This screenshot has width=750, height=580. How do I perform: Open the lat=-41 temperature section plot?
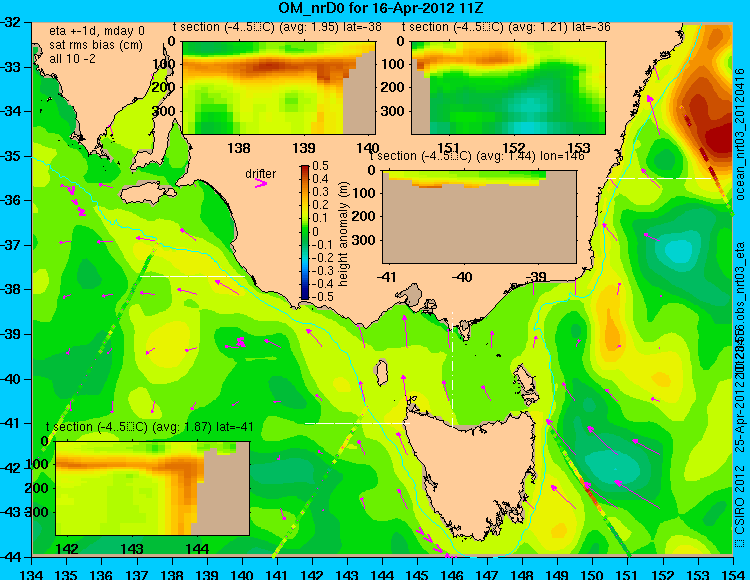(152, 488)
